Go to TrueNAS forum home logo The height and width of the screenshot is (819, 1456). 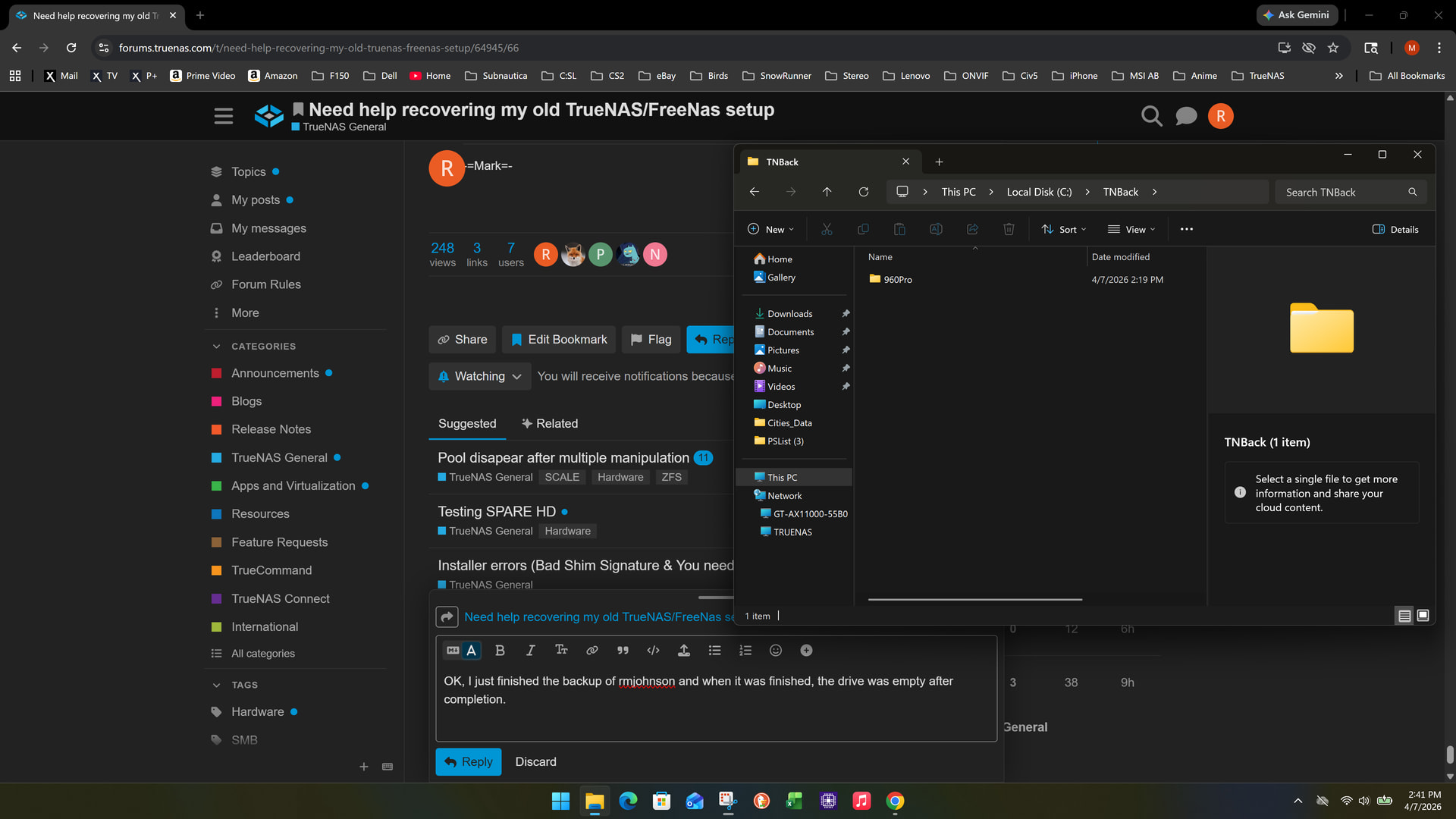point(268,116)
